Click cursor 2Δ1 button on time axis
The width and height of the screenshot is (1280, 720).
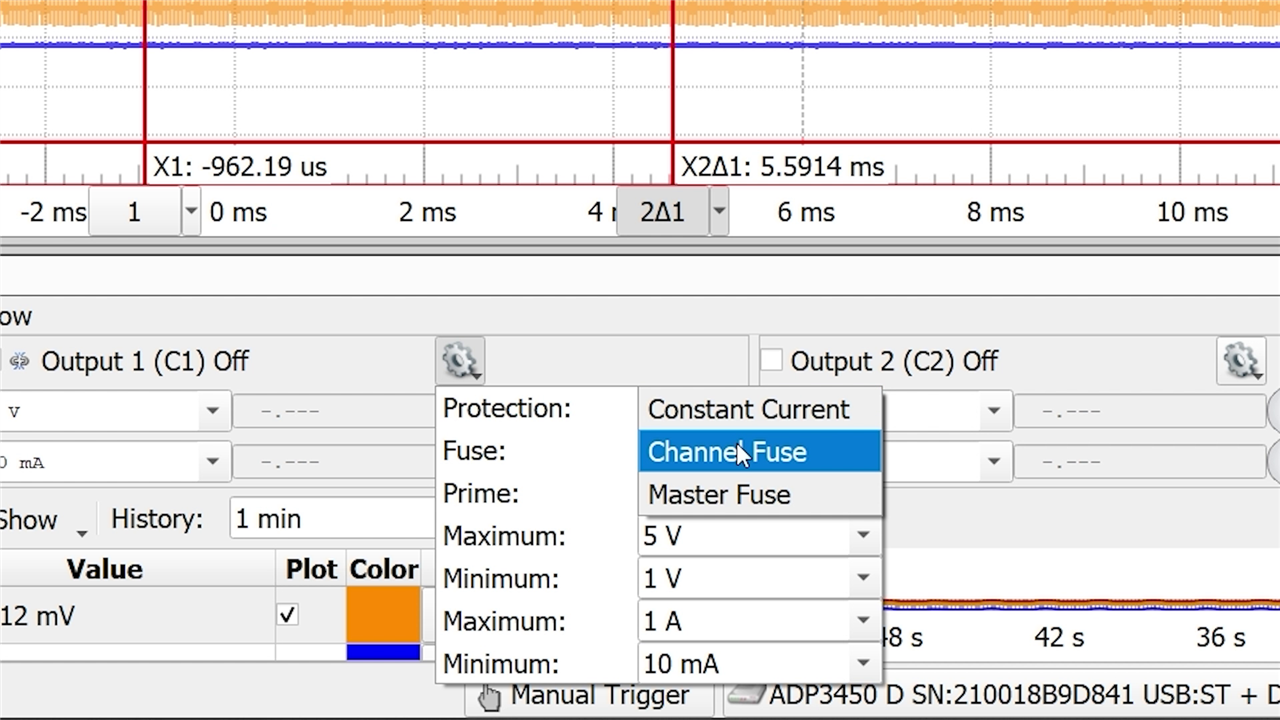click(662, 212)
